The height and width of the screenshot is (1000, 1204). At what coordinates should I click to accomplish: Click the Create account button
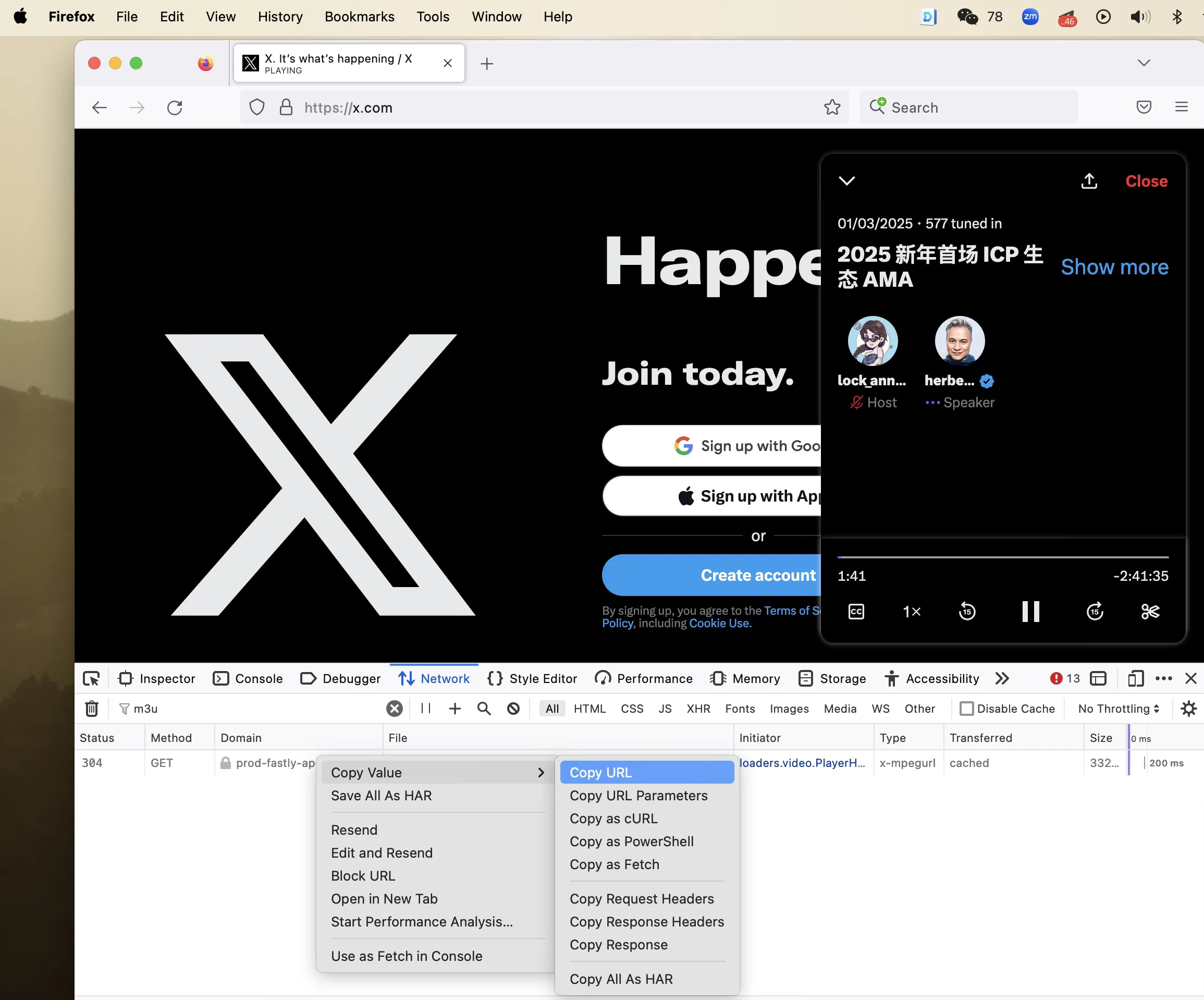(x=711, y=575)
